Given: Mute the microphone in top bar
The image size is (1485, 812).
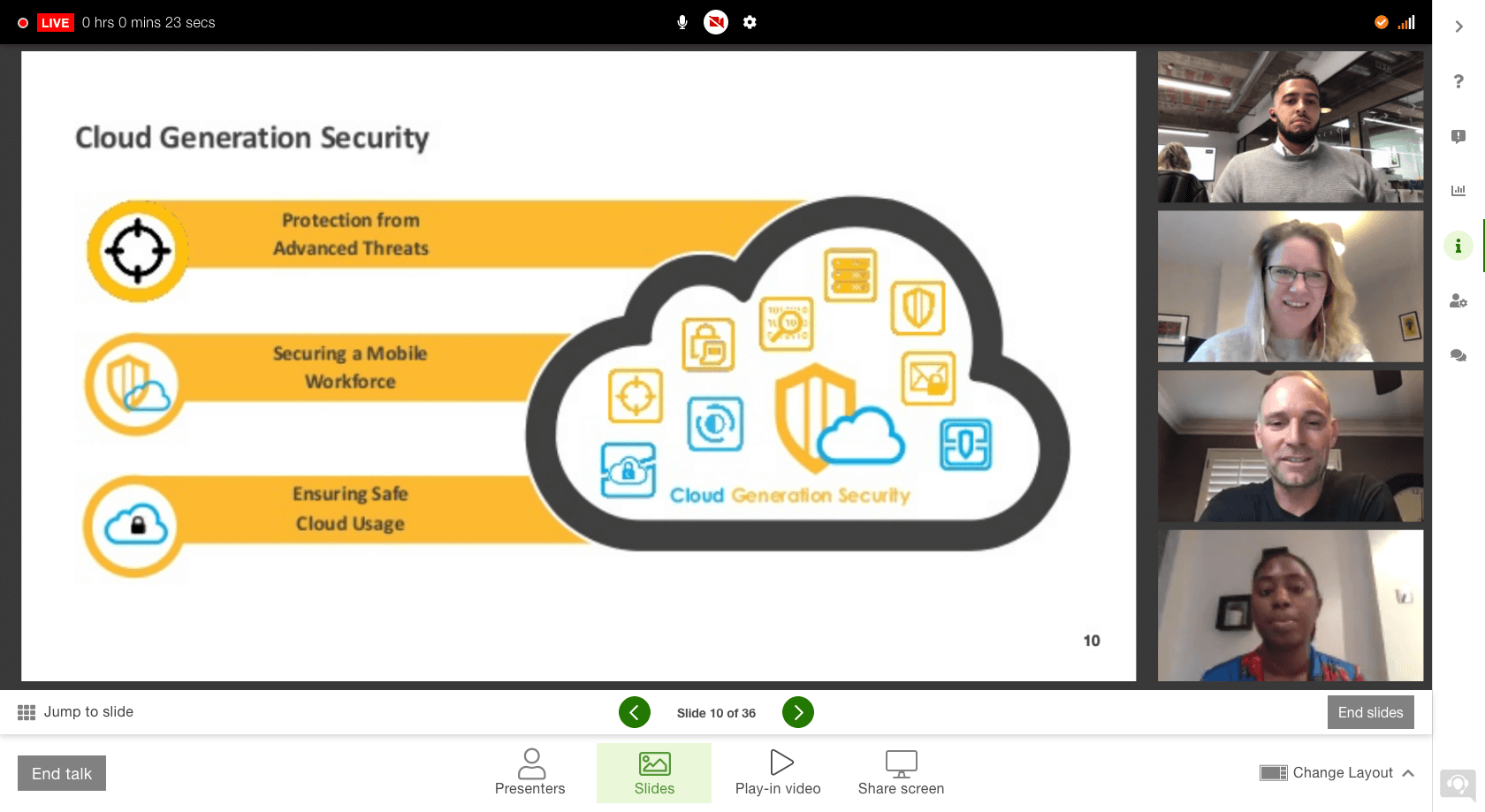Looking at the screenshot, I should tap(682, 22).
